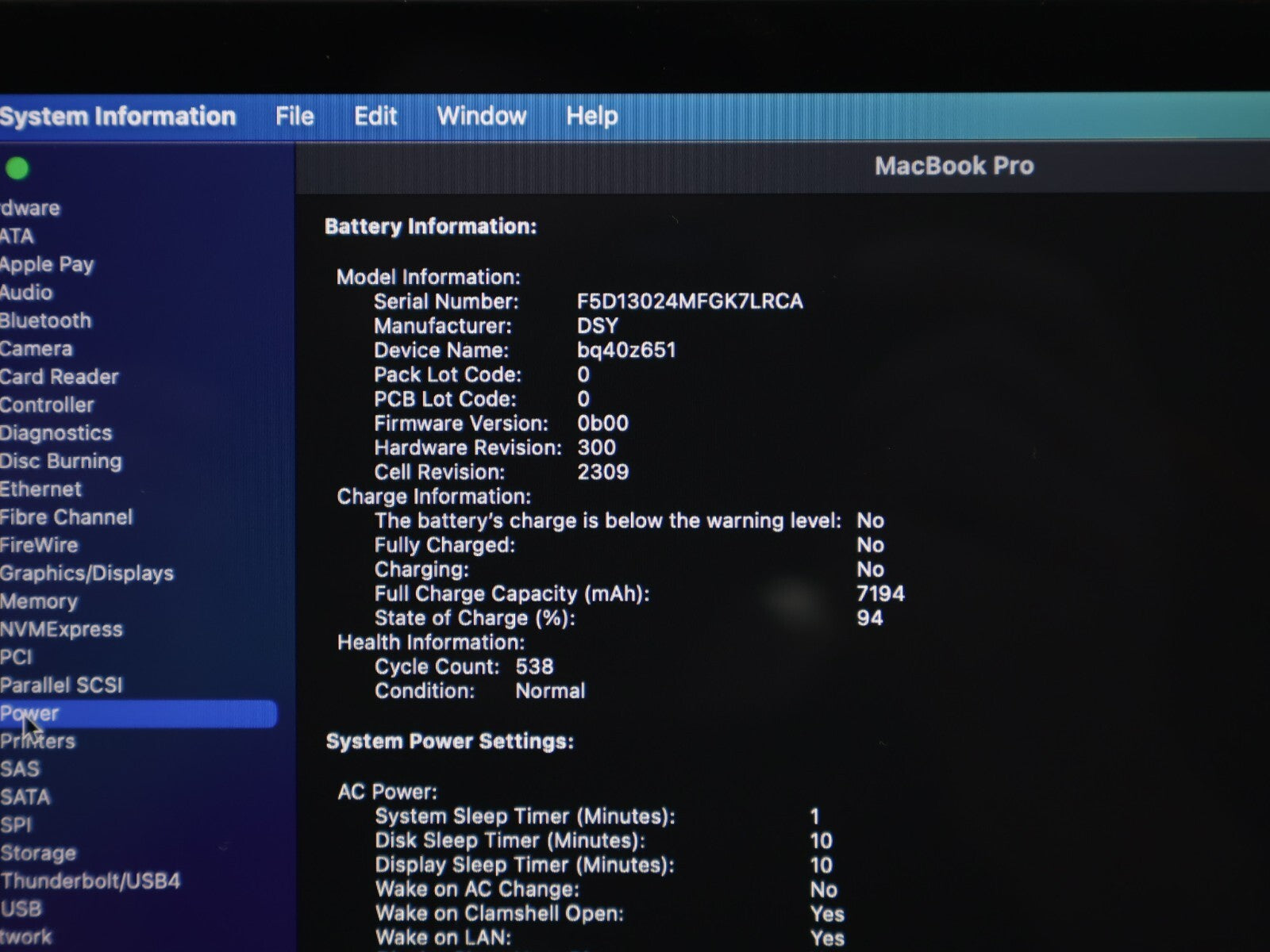The width and height of the screenshot is (1270, 952).
Task: Select PCI in the sidebar
Action: coord(17,657)
